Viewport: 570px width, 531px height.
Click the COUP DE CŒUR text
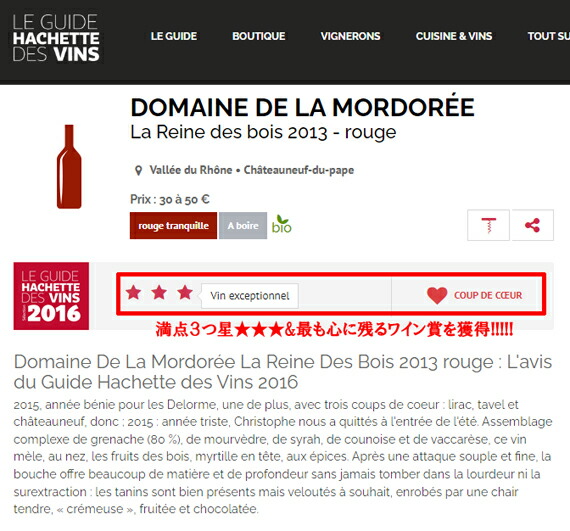[488, 295]
